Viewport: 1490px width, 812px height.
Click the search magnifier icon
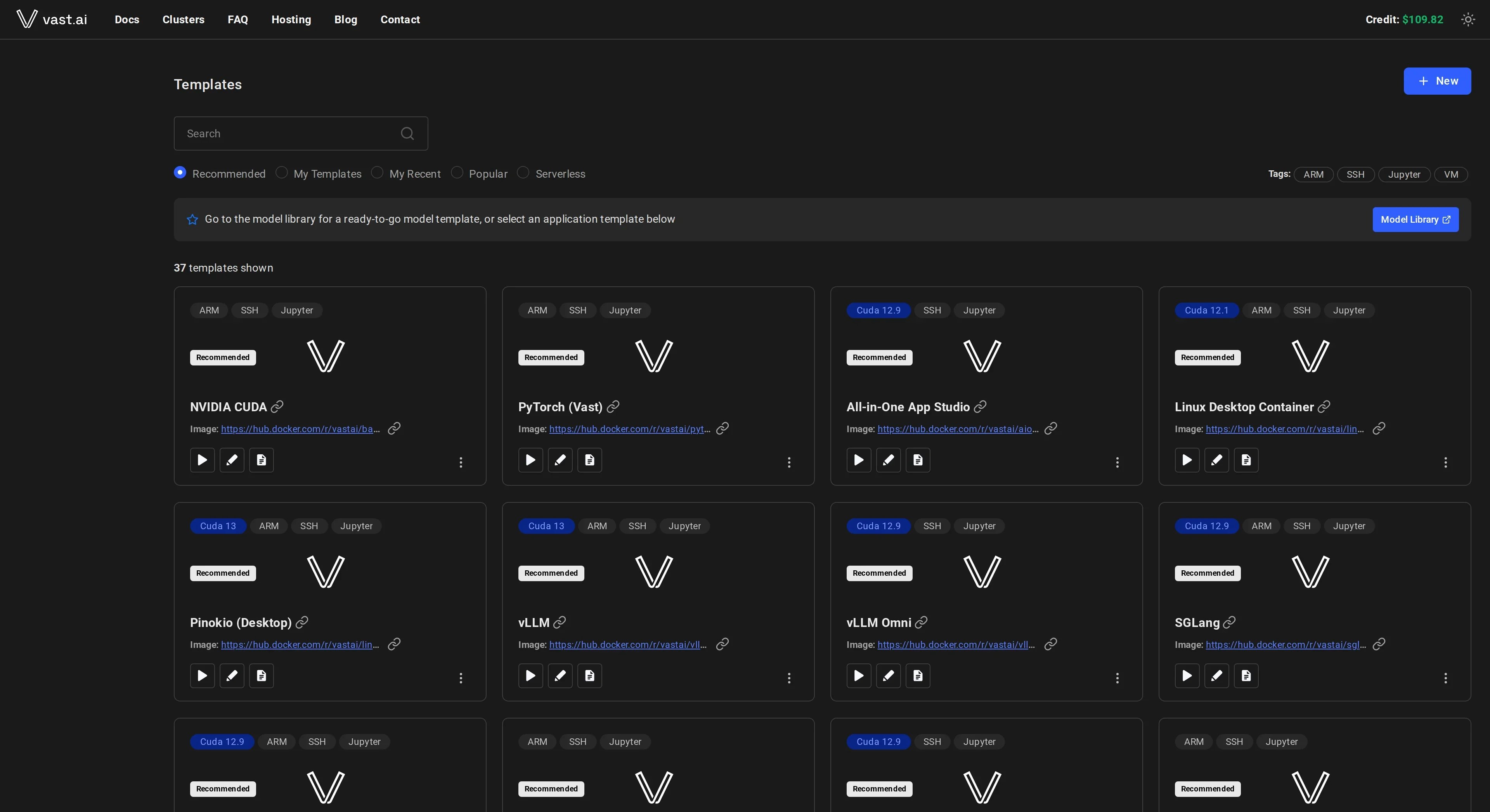[407, 133]
